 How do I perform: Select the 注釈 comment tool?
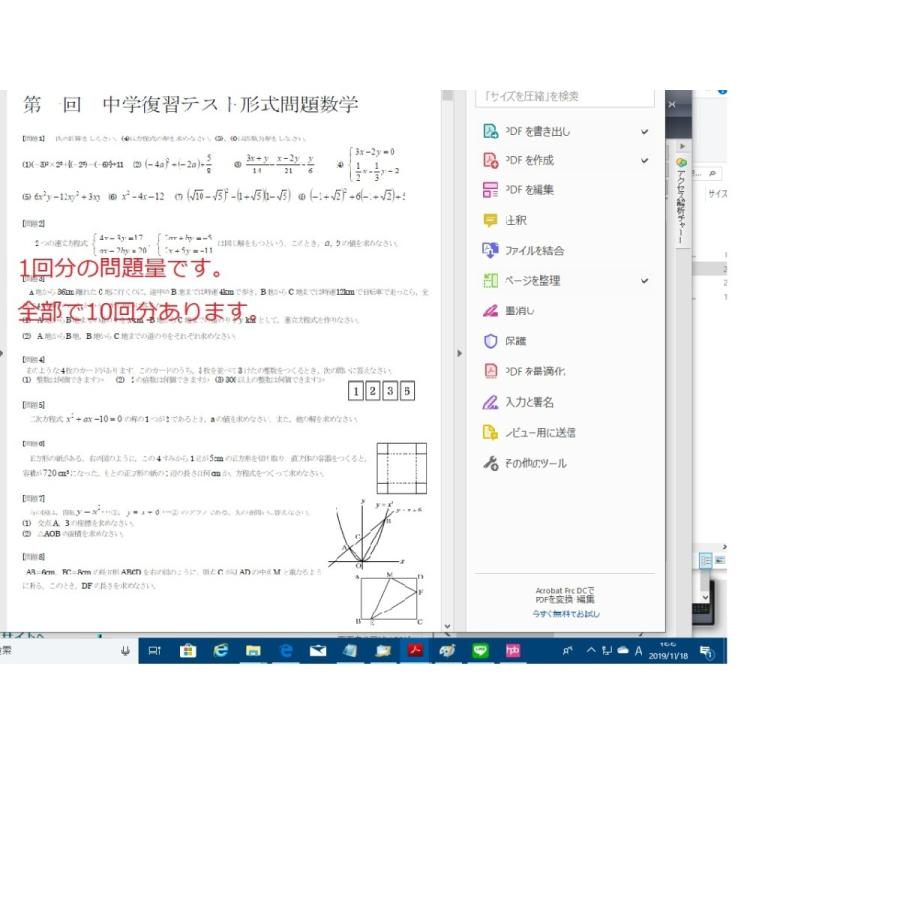490,220
